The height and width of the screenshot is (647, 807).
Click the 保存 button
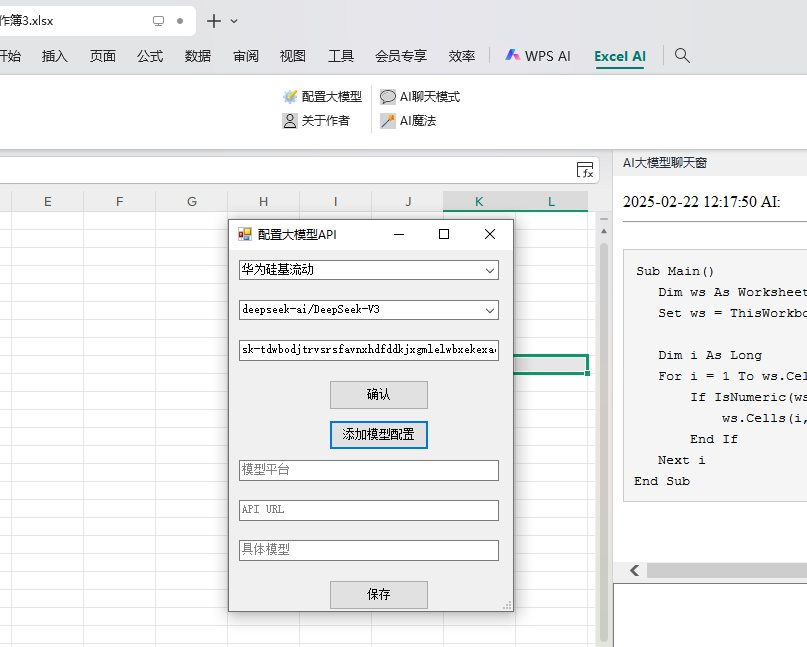(x=379, y=595)
